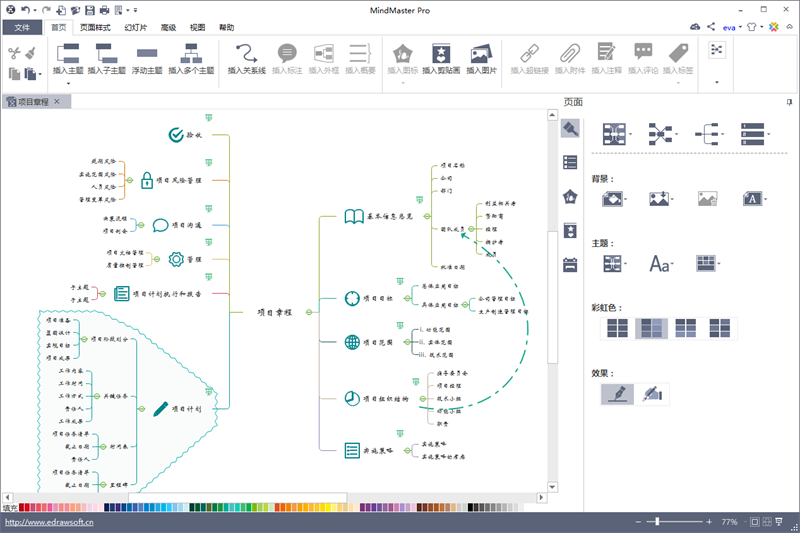Click Insert Note (插入注释) icon

coord(606,52)
